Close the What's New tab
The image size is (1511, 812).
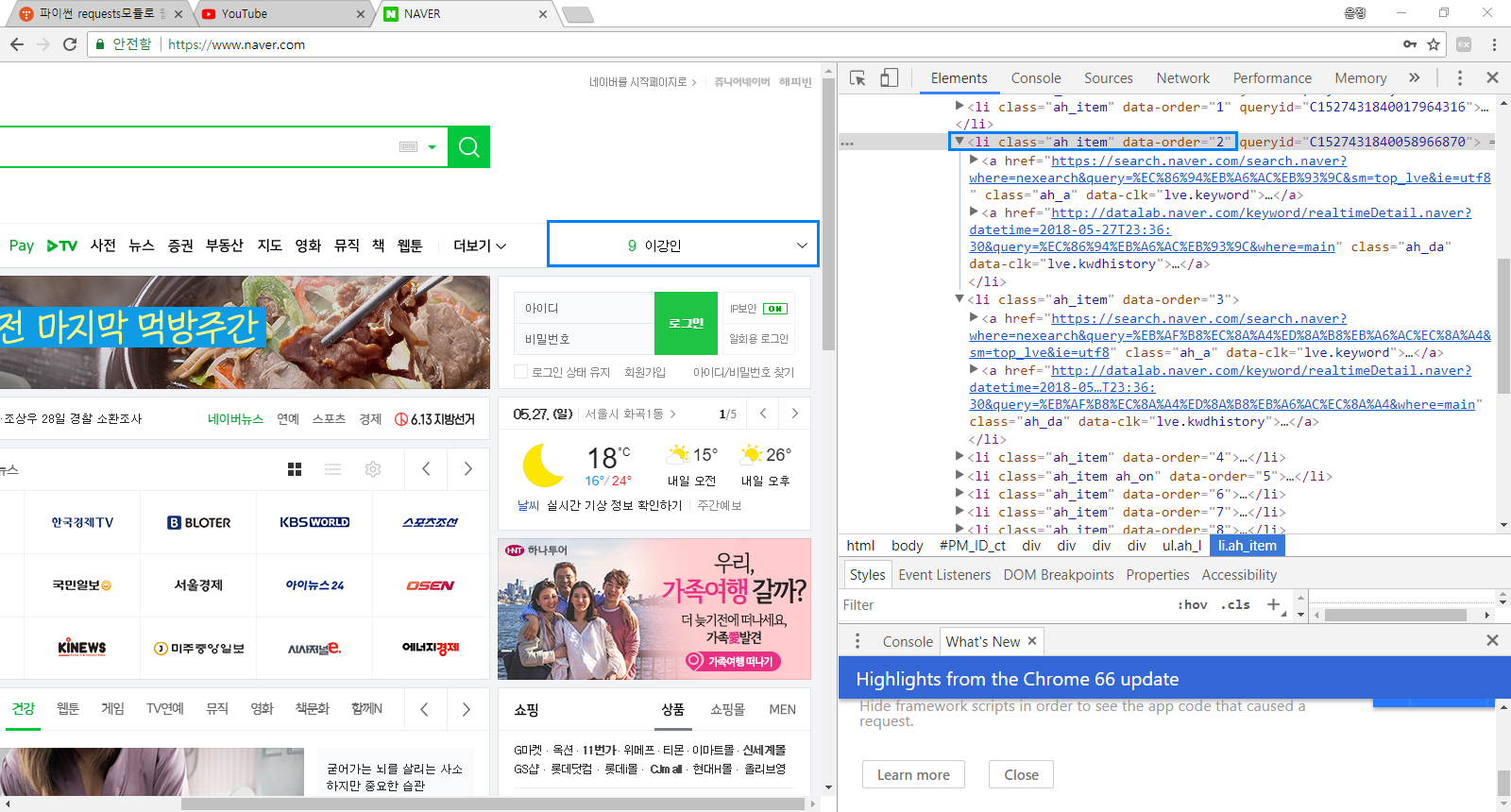pos(1032,641)
